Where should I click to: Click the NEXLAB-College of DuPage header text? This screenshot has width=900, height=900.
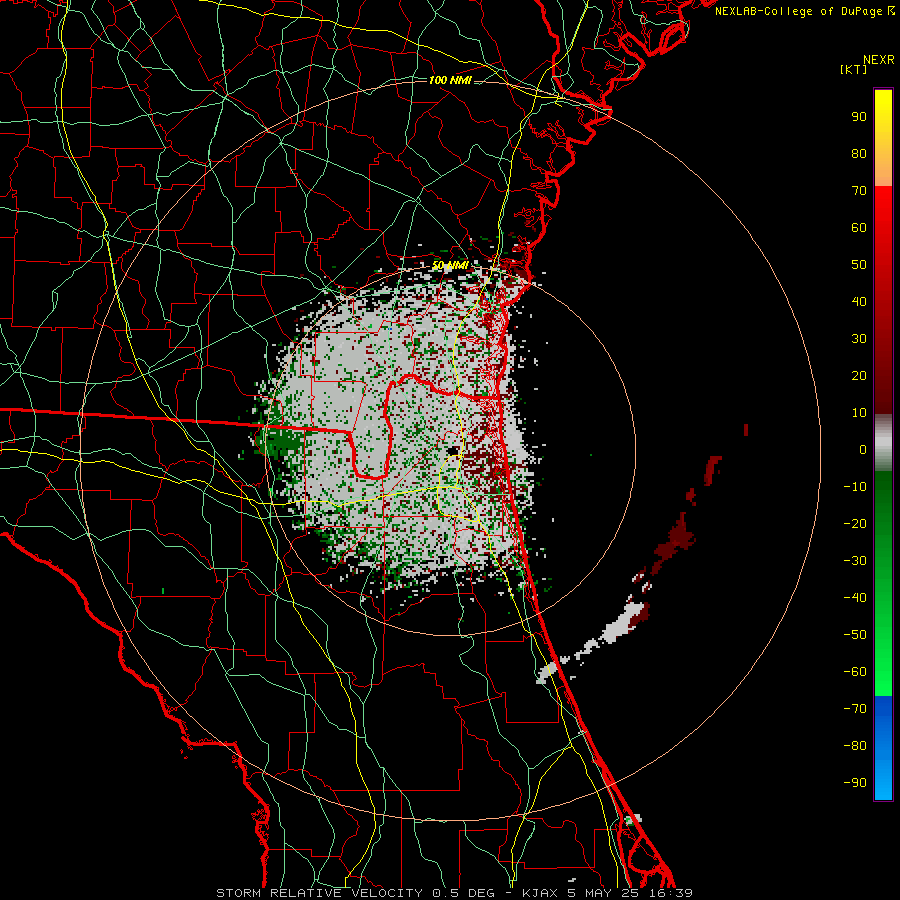(804, 11)
